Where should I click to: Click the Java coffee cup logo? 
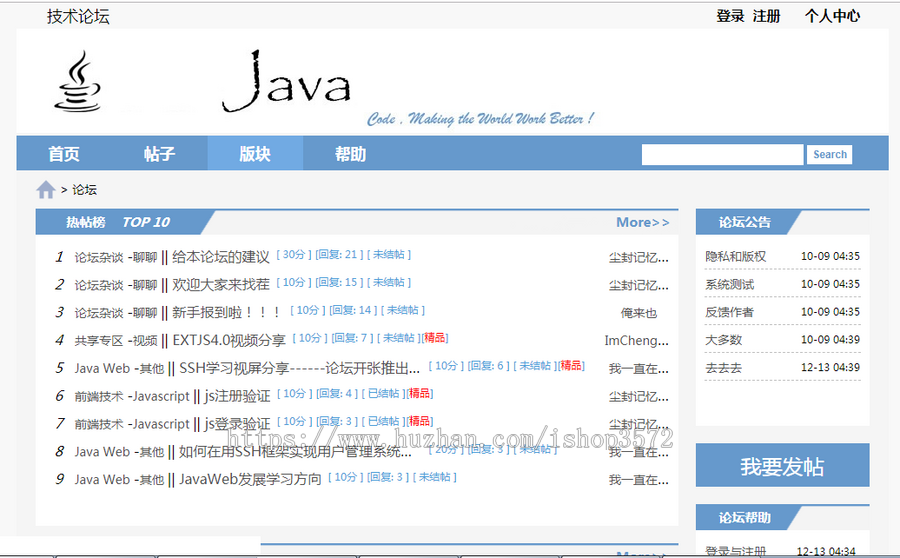click(78, 82)
